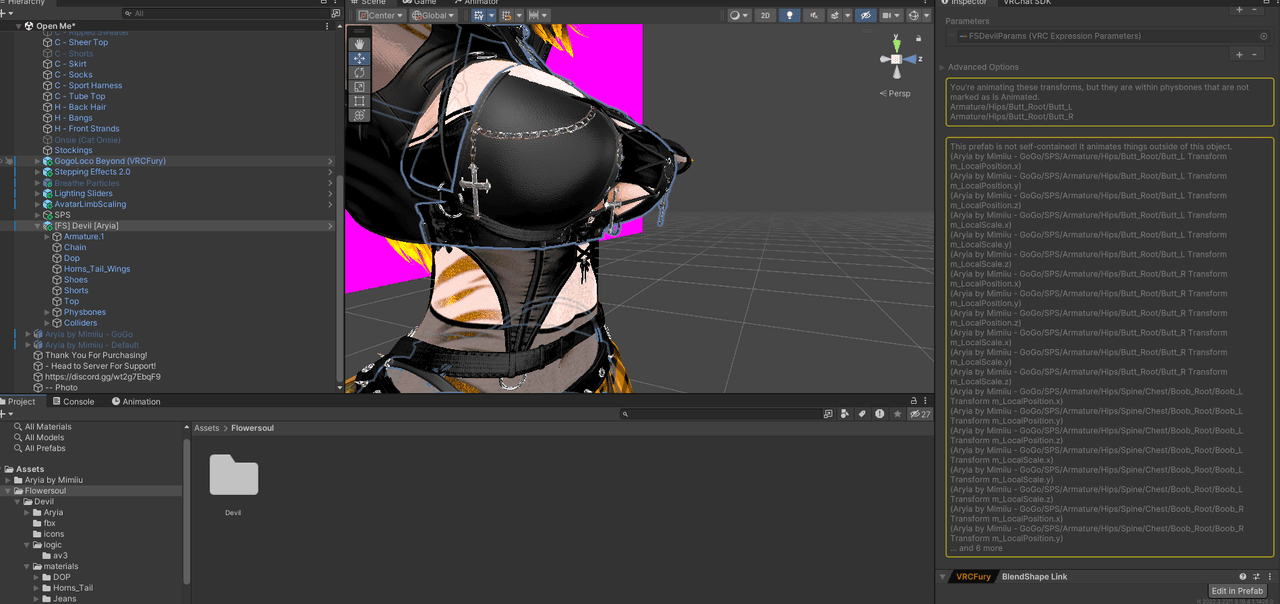The image size is (1280, 604).
Task: Open the BlendShape Link preset settings icon
Action: pos(1256,577)
